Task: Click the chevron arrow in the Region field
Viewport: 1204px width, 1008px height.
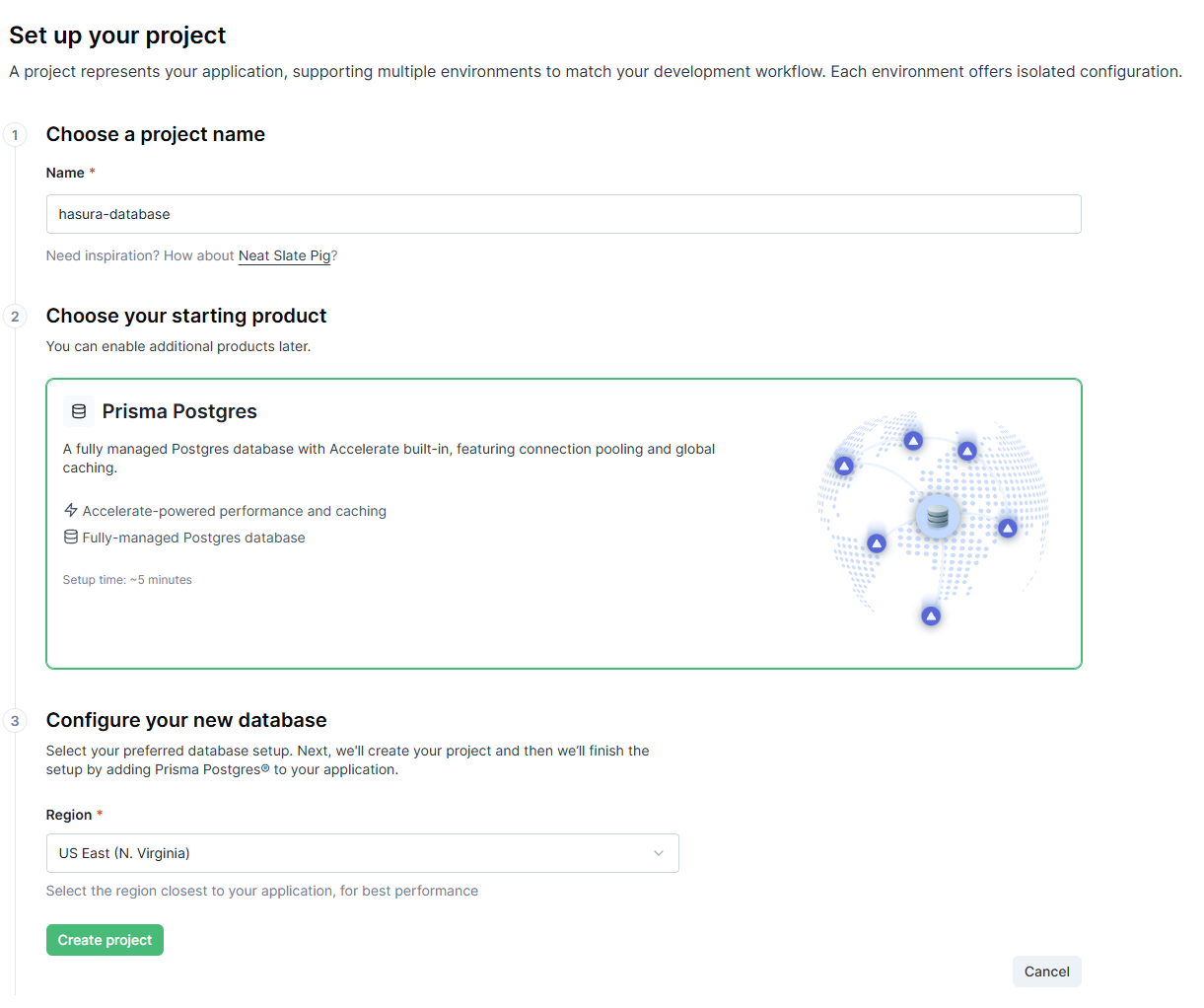Action: pyautogui.click(x=659, y=853)
